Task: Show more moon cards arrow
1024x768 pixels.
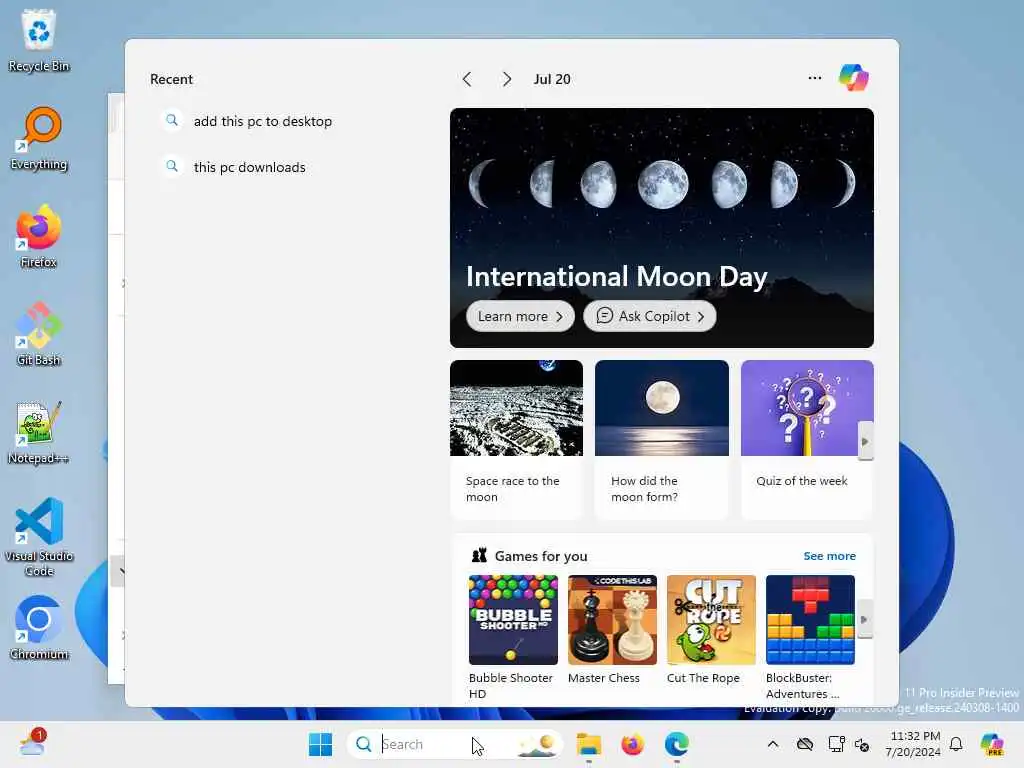Action: [865, 441]
